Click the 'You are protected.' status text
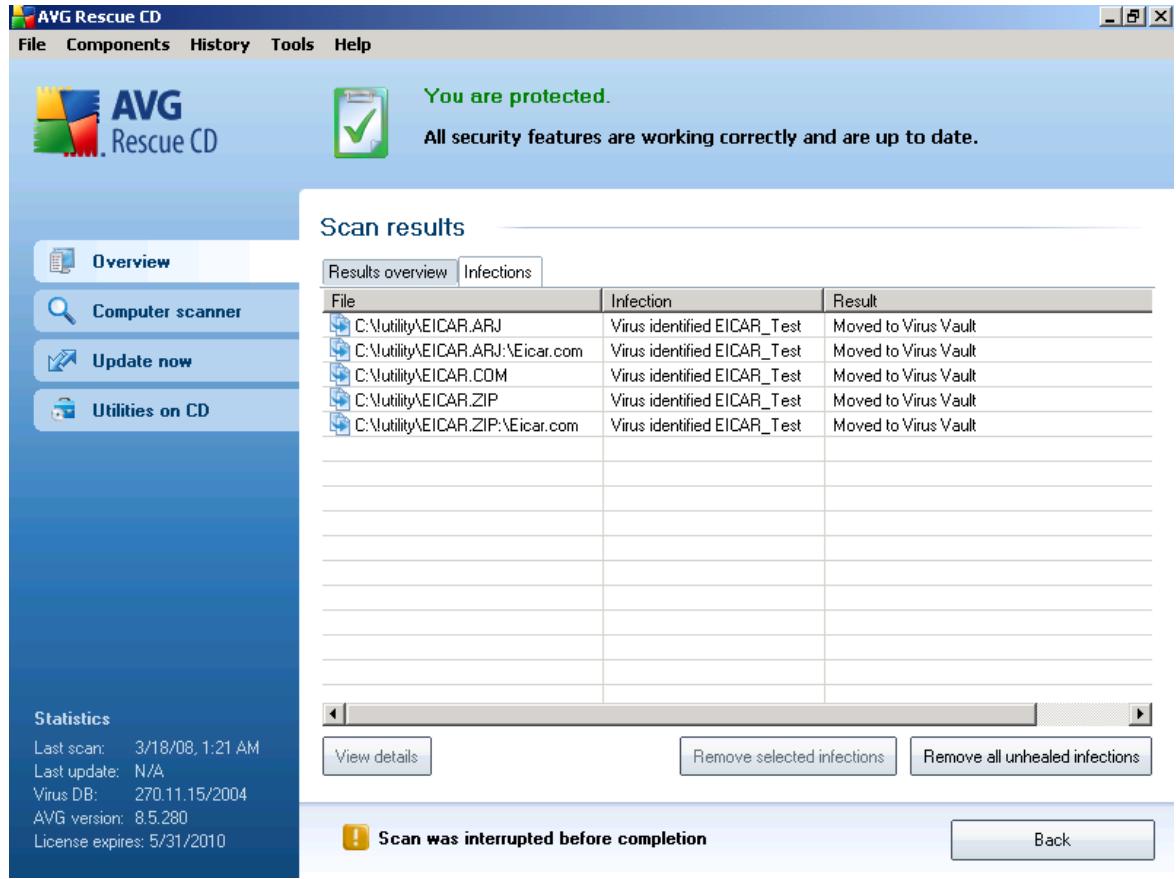The image size is (1176, 879). [x=517, y=96]
